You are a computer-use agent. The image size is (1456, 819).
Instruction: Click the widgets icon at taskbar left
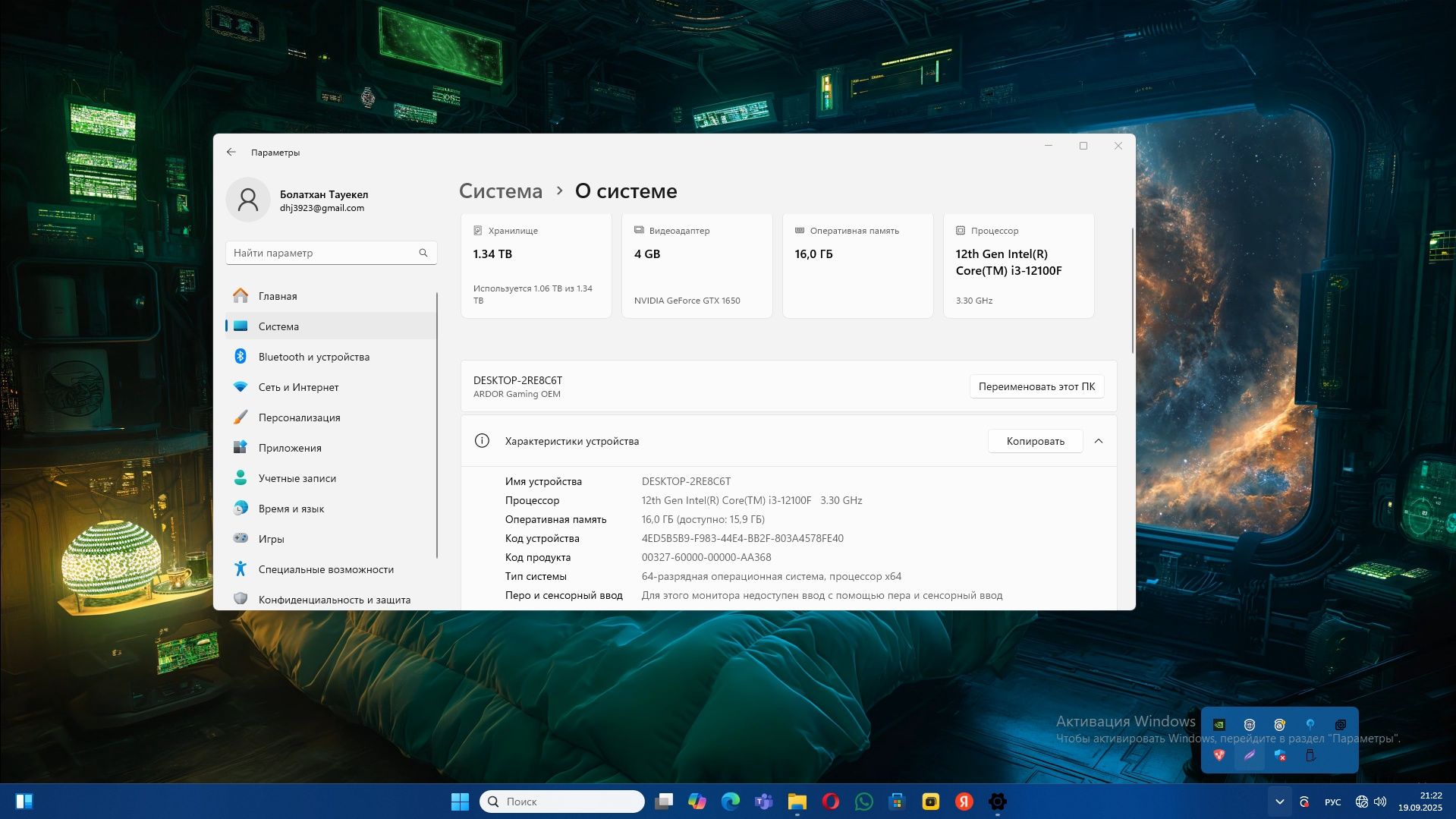[24, 802]
